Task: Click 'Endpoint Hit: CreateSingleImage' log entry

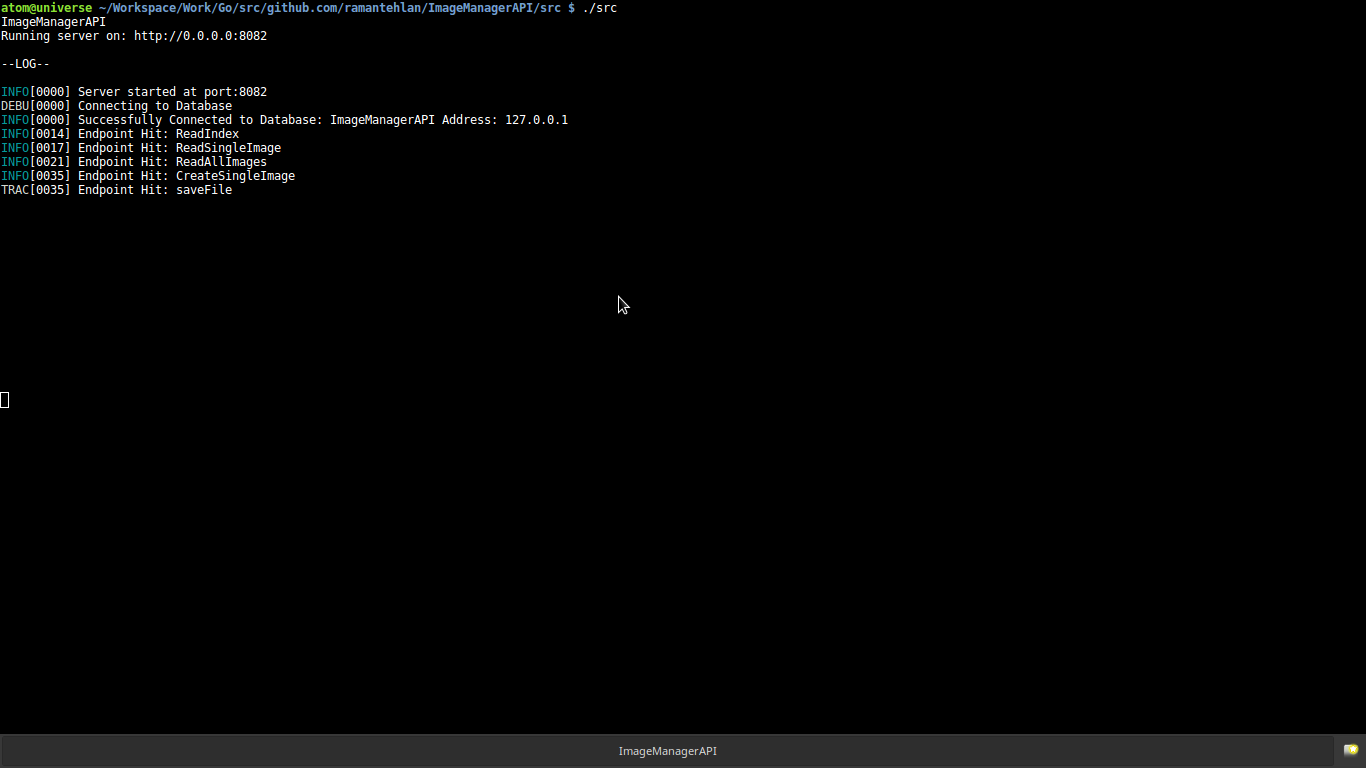Action: click(148, 176)
